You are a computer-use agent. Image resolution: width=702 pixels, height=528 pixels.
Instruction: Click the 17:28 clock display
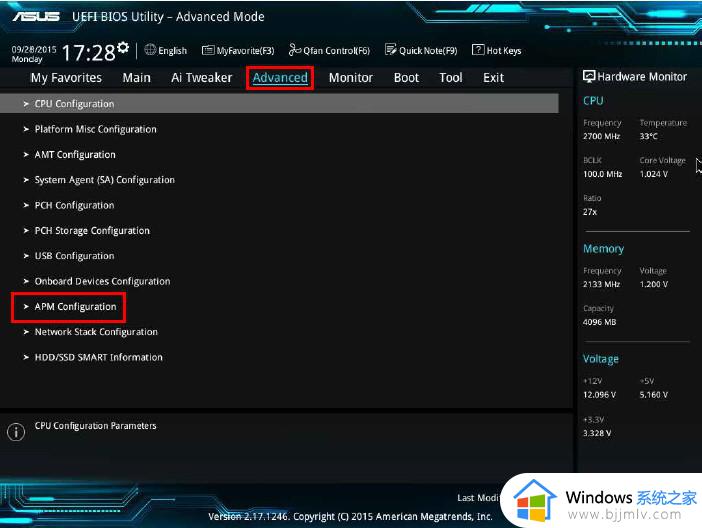click(x=88, y=53)
